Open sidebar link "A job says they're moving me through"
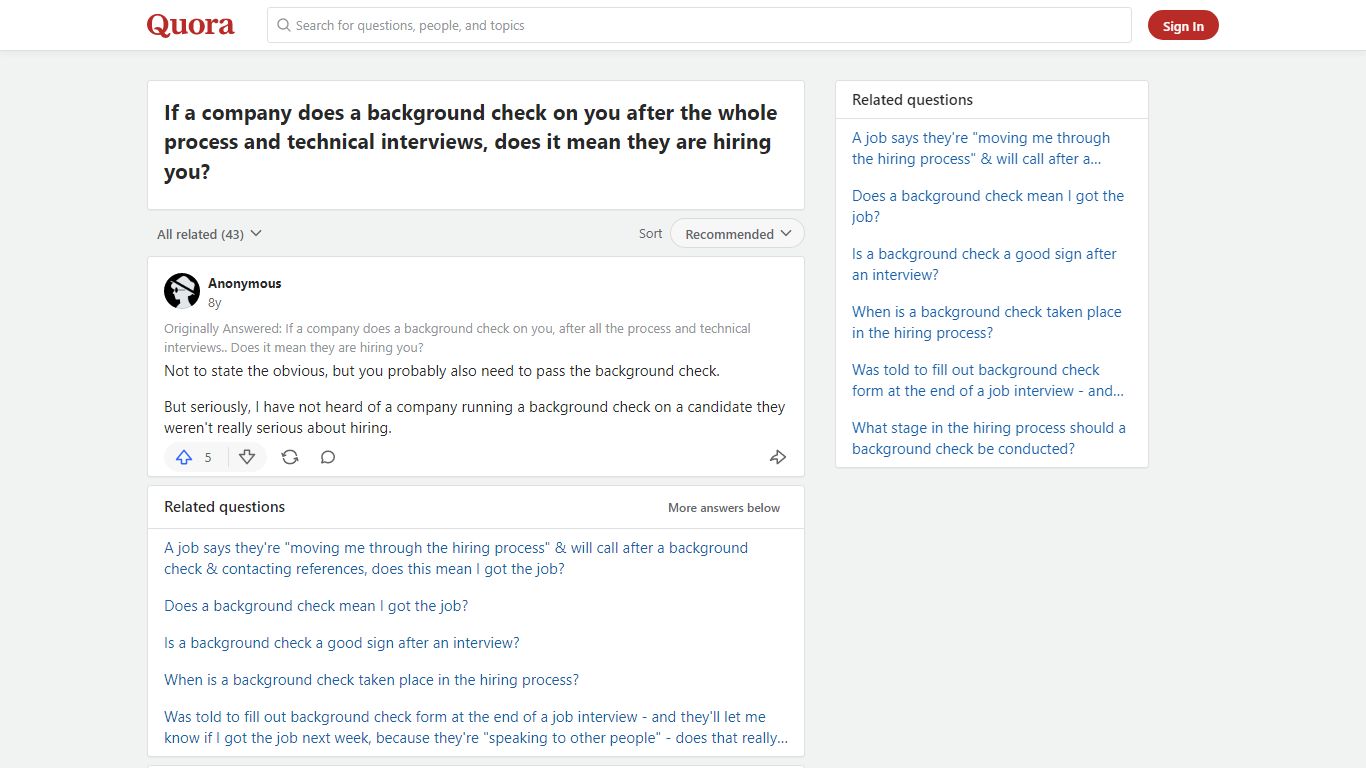Image resolution: width=1366 pixels, height=768 pixels. [x=981, y=148]
